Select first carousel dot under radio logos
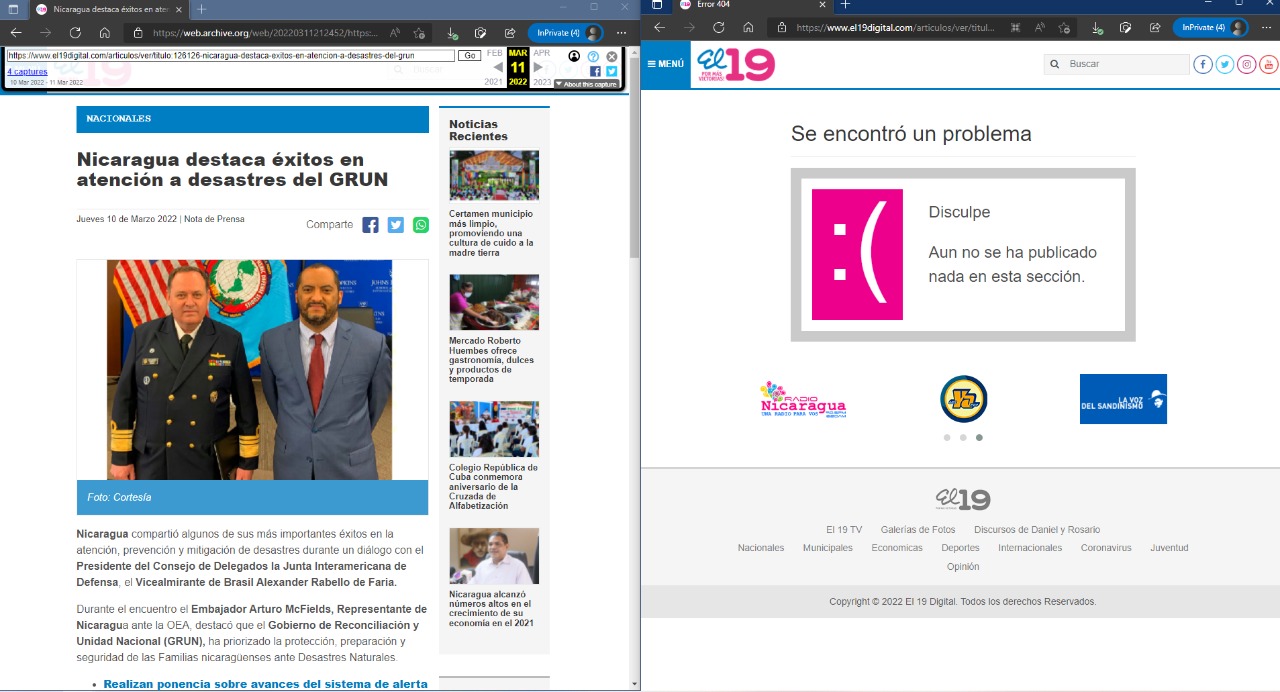1280x692 pixels. (947, 437)
